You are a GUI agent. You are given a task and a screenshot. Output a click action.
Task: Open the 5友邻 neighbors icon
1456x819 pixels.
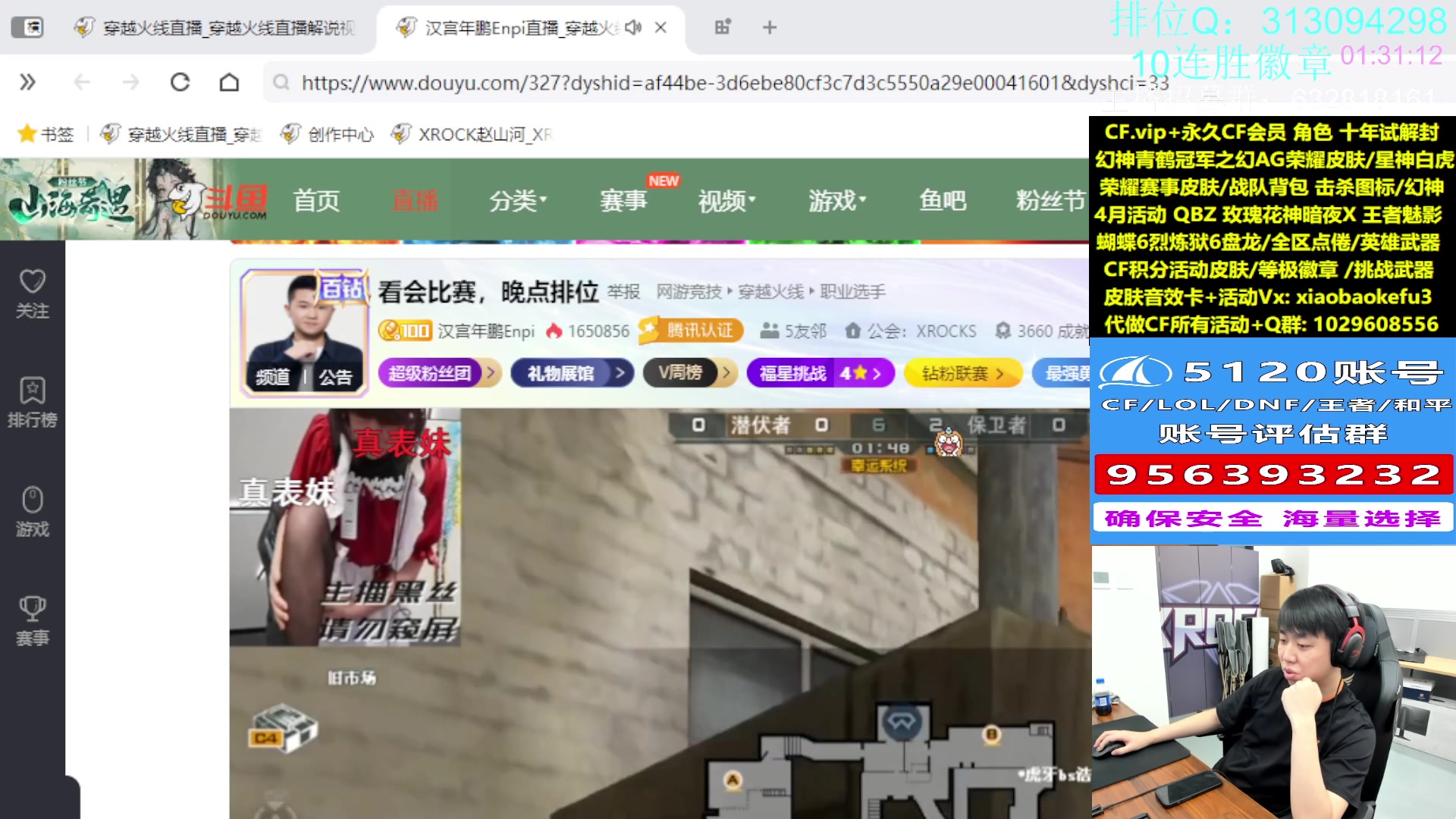pos(793,331)
